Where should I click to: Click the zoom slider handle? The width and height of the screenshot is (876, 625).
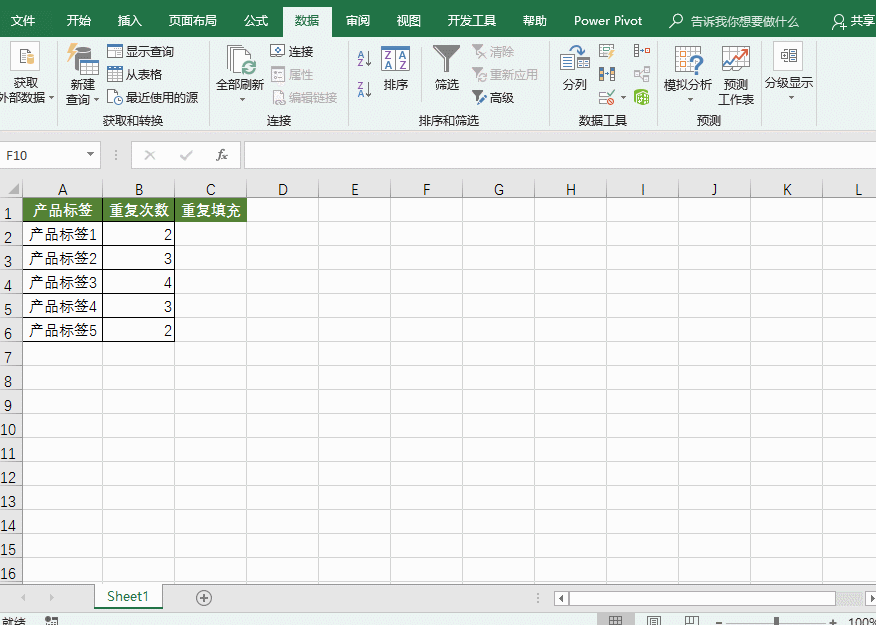(777, 621)
